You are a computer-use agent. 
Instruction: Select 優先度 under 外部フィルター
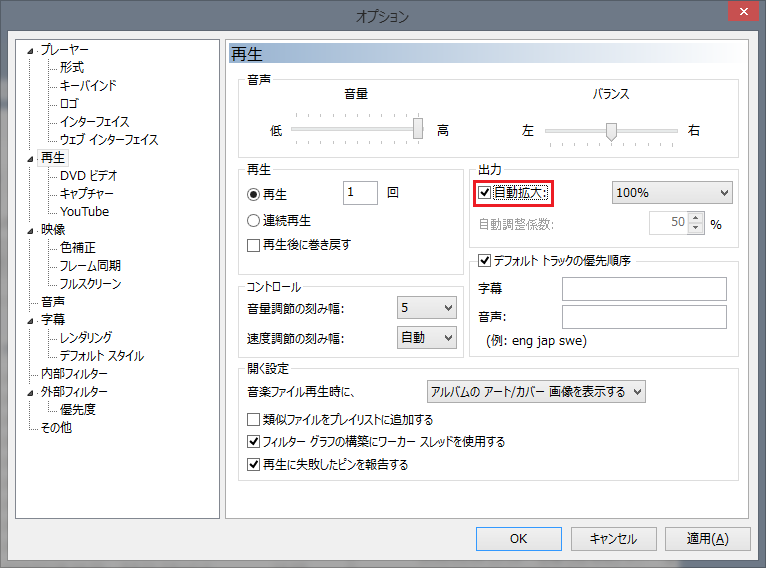tap(78, 409)
